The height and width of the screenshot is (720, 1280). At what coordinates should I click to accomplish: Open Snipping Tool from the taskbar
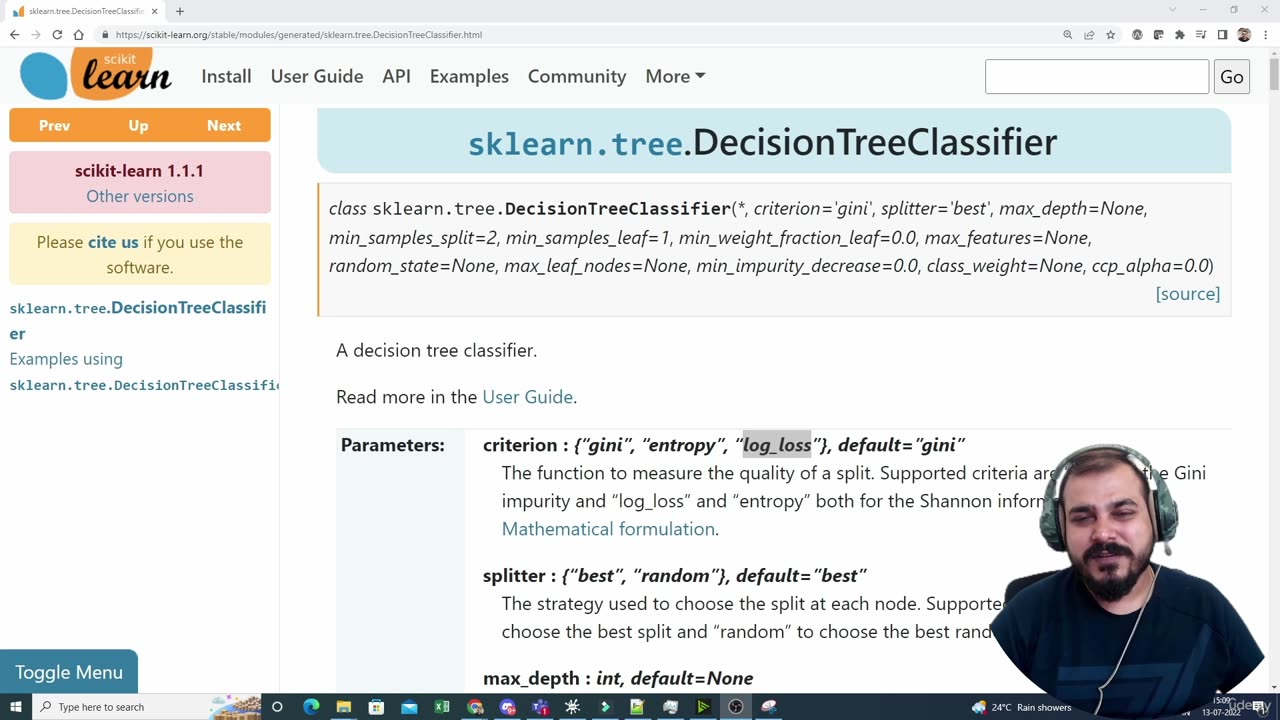(769, 707)
